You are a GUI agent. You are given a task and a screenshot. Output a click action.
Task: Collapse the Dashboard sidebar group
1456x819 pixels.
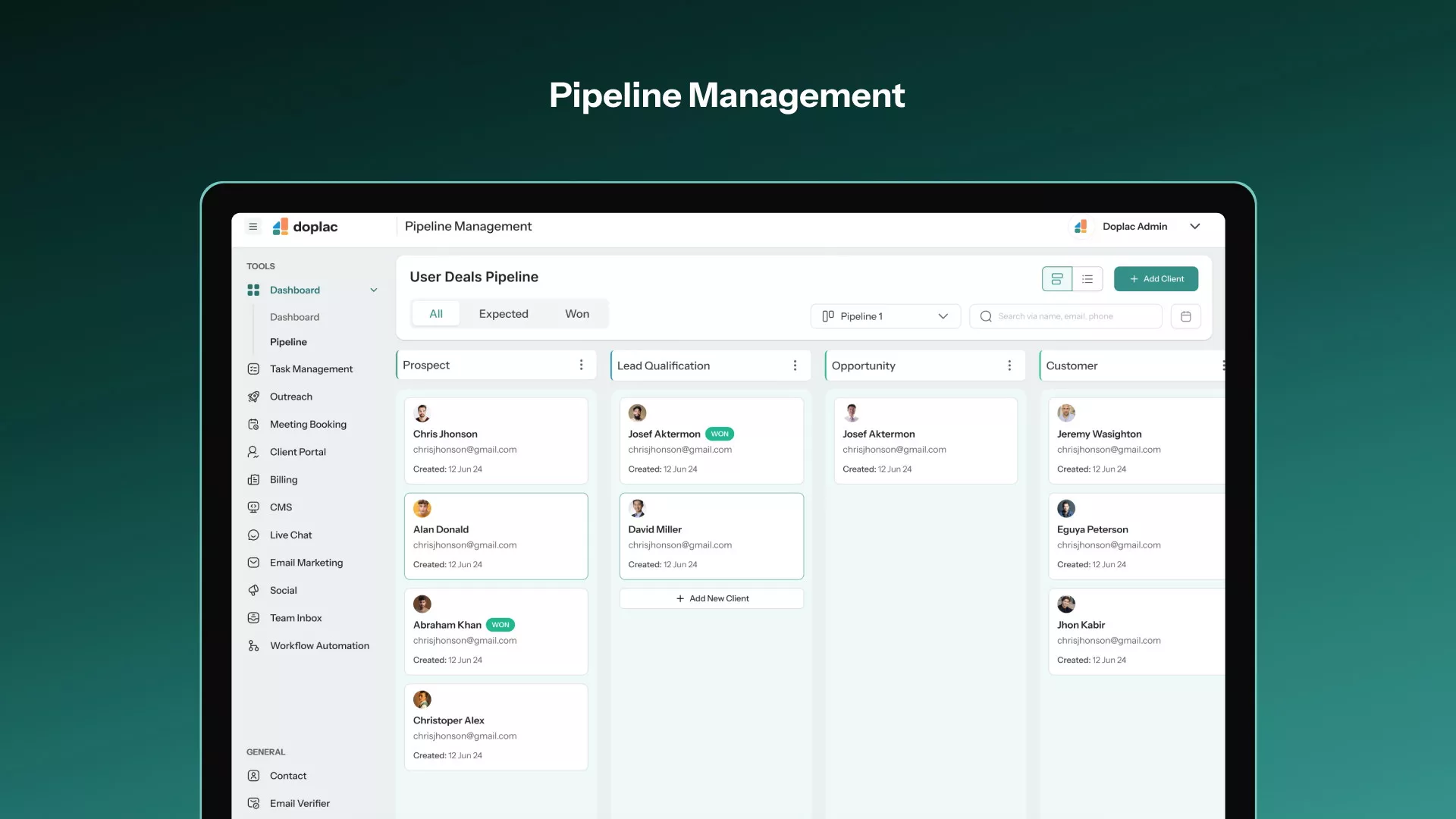pos(373,290)
